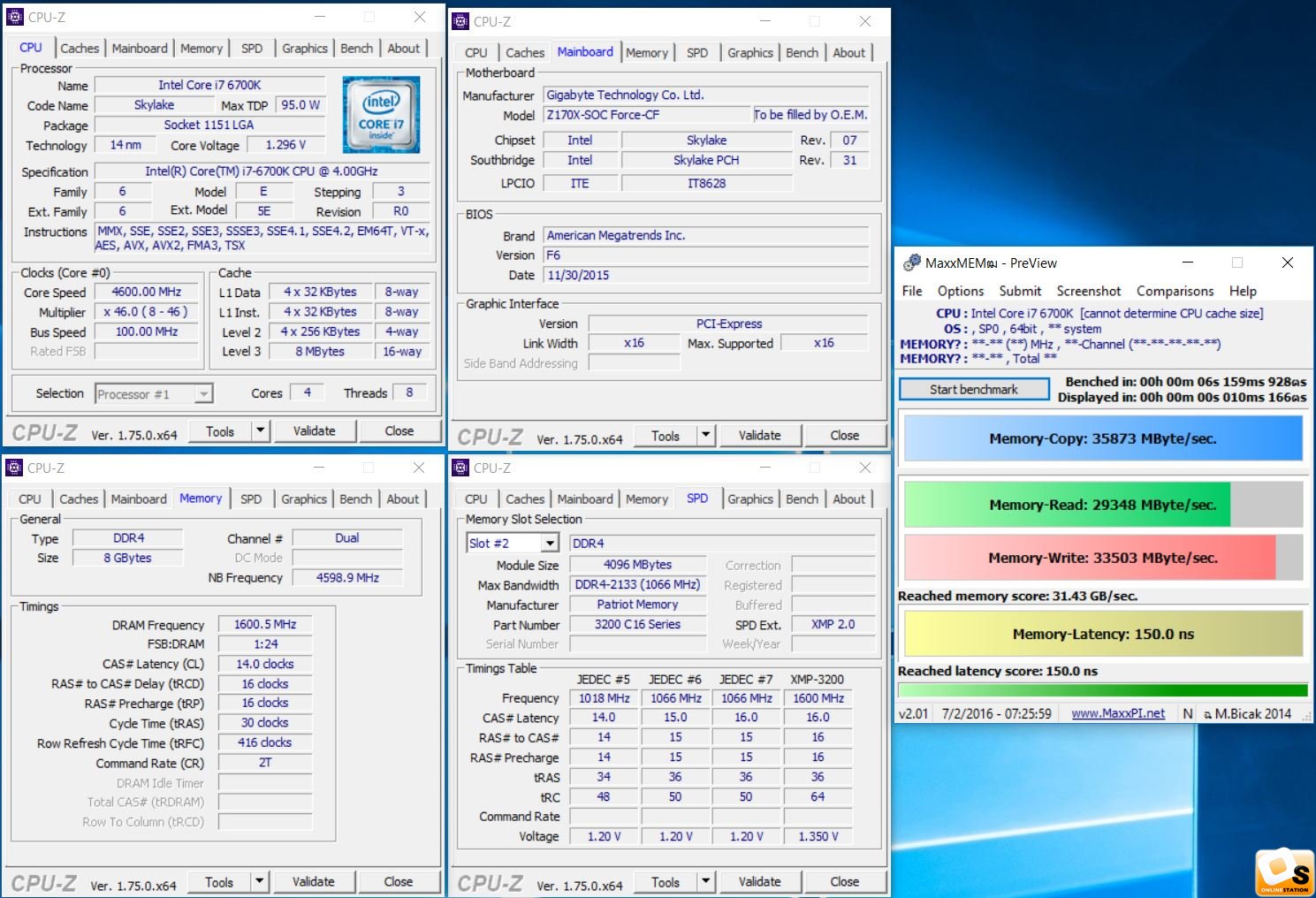Open the Bench tab in CPU window
Viewport: 1316px width, 898px height.
pos(357,49)
